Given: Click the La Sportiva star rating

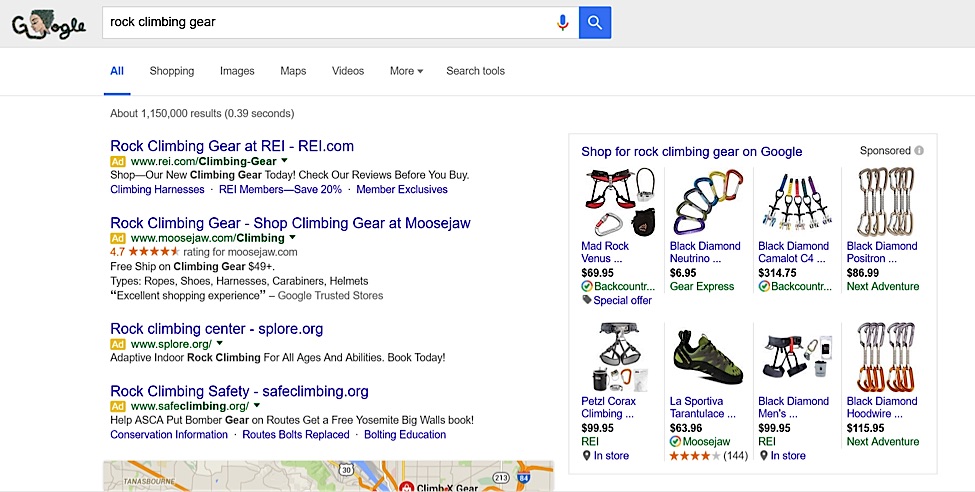Looking at the screenshot, I should [692, 456].
